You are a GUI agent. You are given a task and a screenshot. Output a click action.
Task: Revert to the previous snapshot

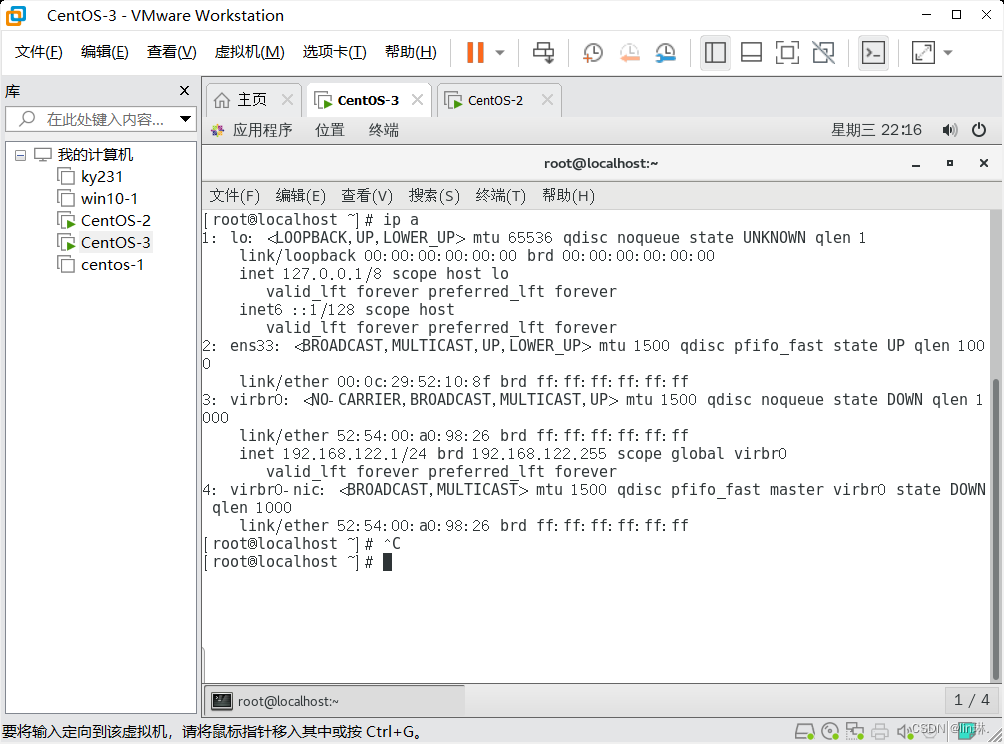tap(629, 53)
